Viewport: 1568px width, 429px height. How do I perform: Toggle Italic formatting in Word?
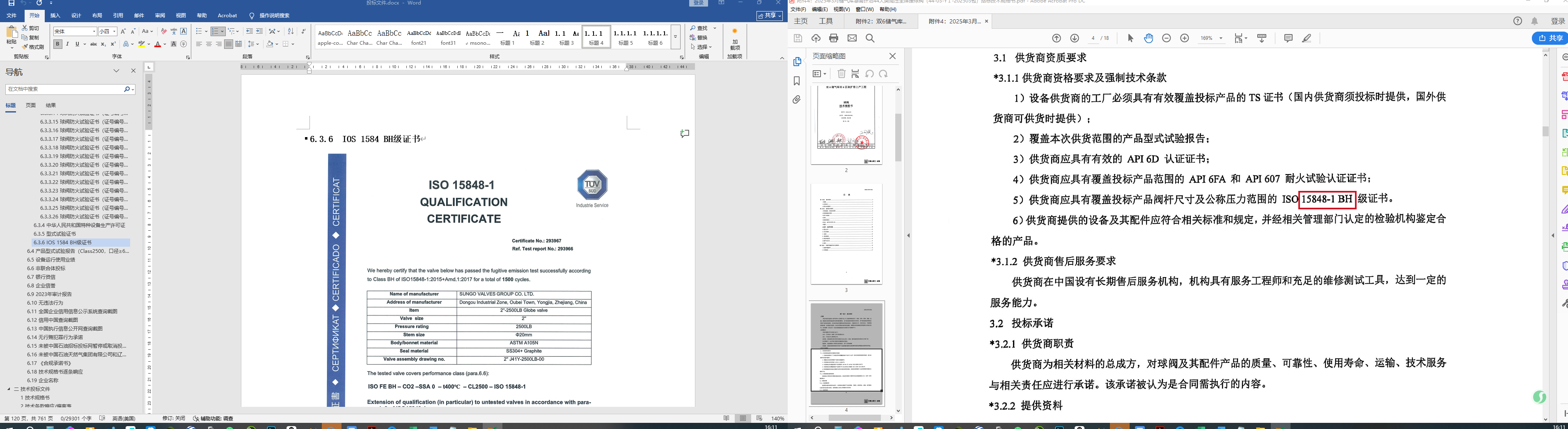[x=68, y=44]
